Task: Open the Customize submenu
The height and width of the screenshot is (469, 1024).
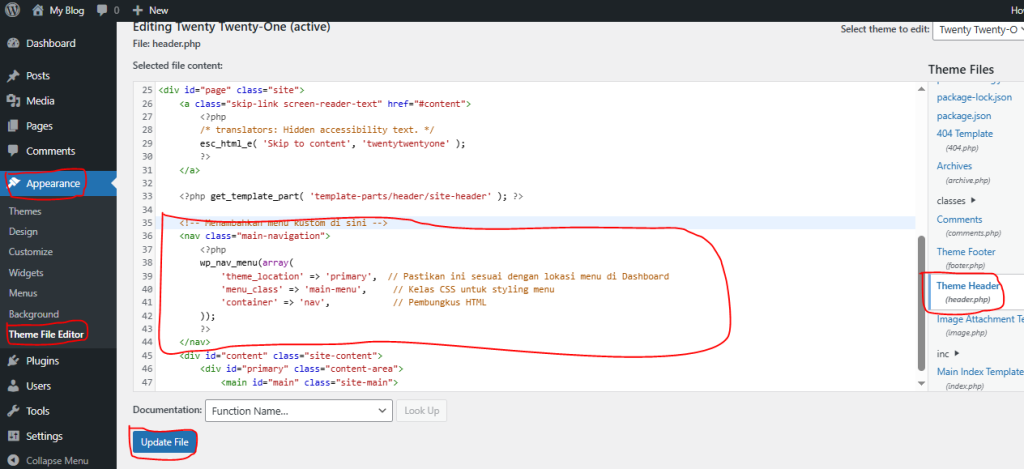Action: [31, 252]
